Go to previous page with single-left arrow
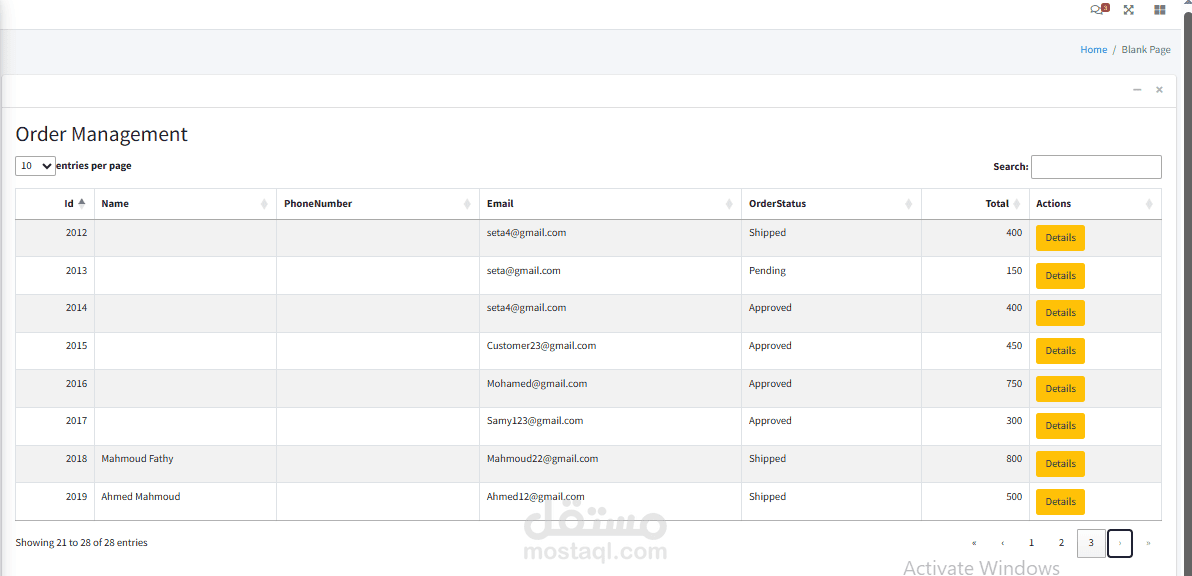This screenshot has height=576, width=1192. click(x=1003, y=543)
